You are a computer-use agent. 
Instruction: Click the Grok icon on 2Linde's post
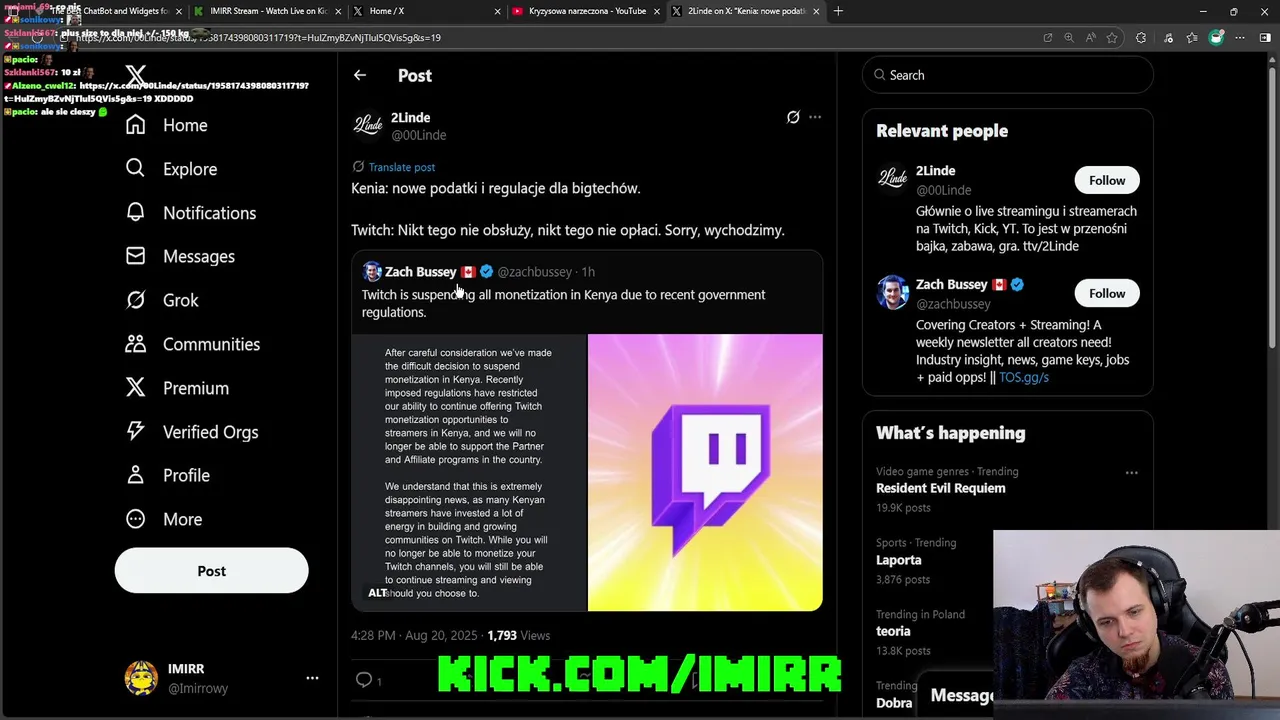(x=793, y=117)
